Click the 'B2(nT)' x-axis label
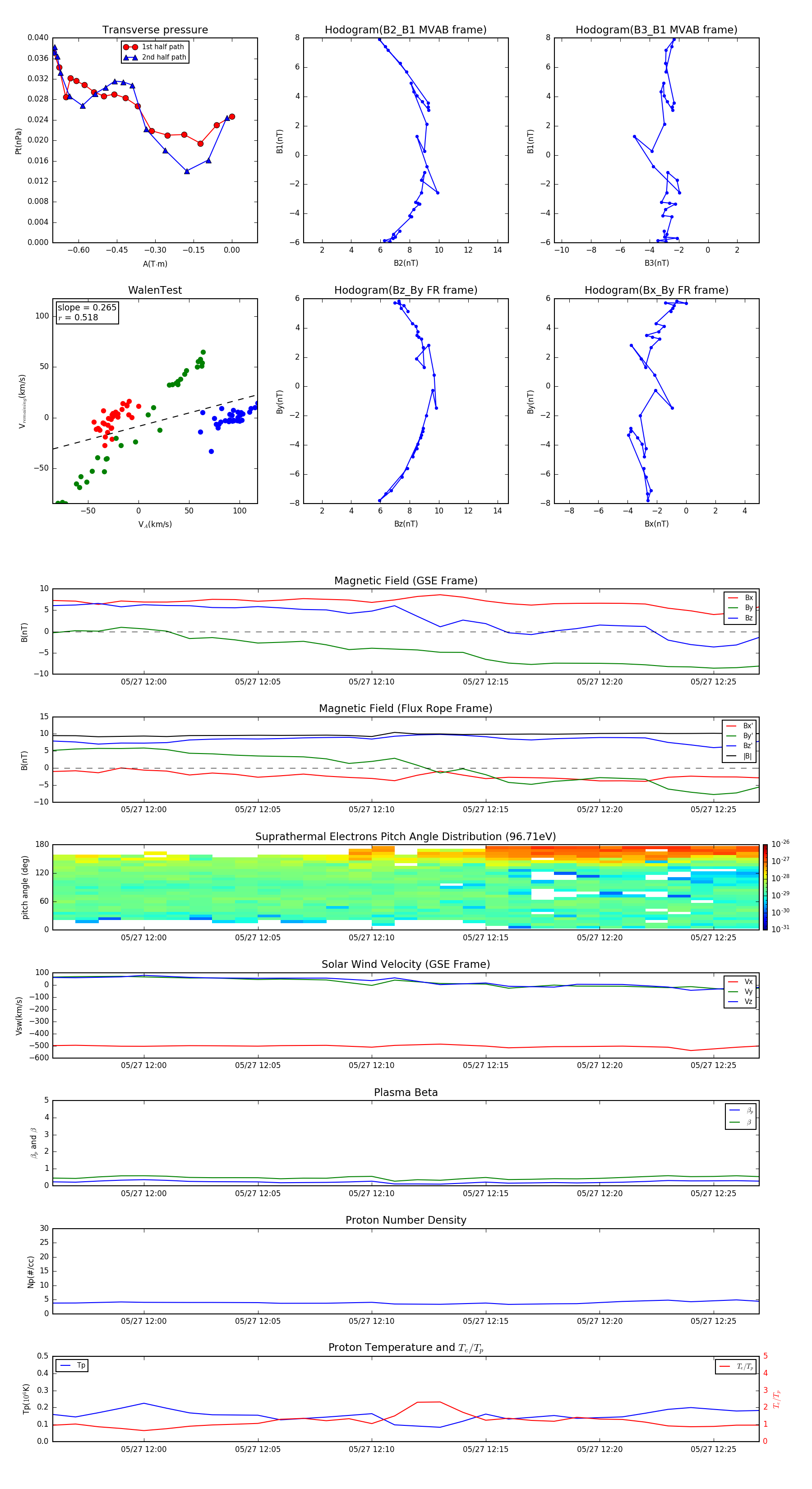The width and height of the screenshot is (812, 1489). tap(406, 263)
